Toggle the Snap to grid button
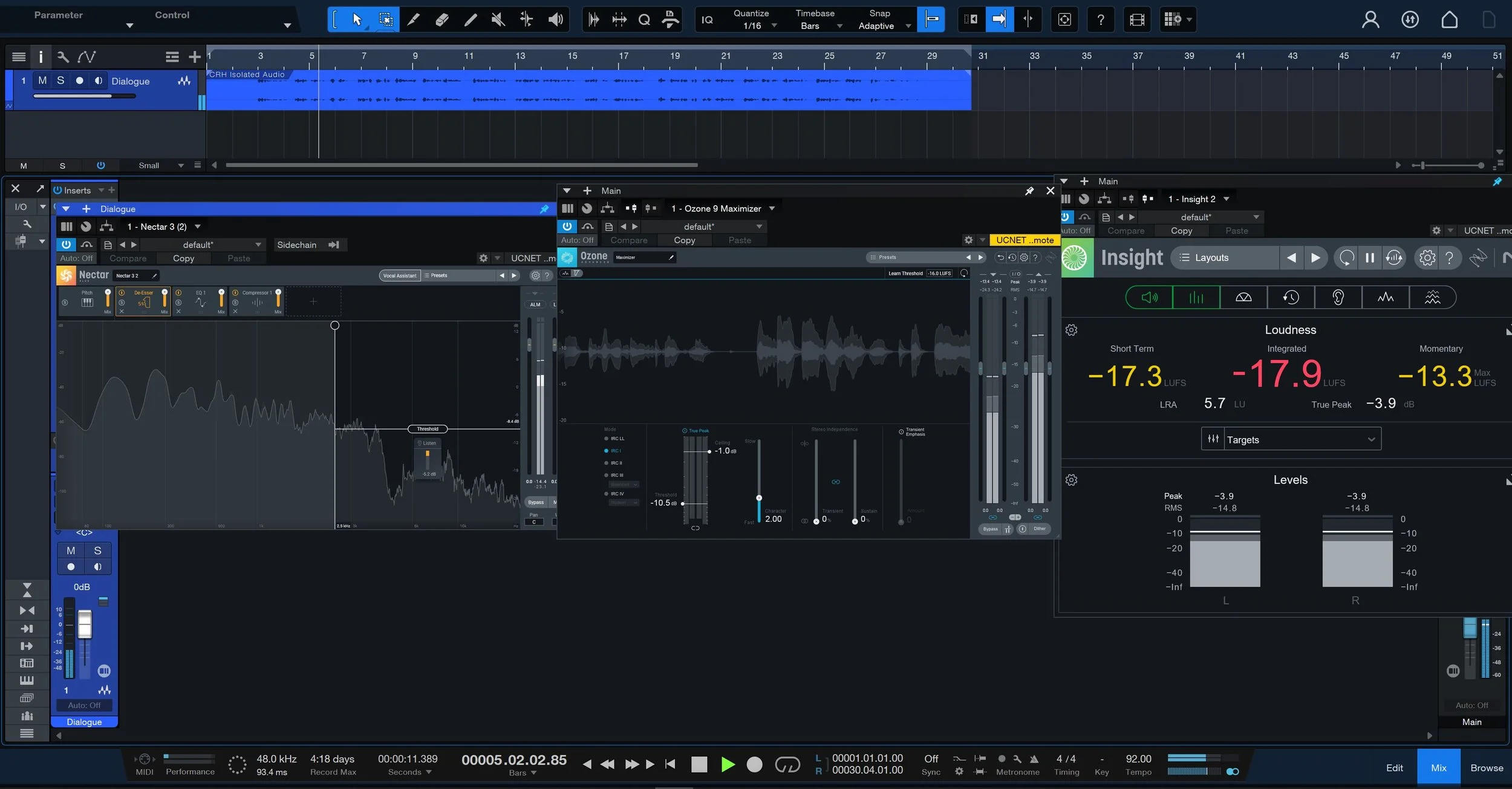1512x789 pixels. [931, 19]
